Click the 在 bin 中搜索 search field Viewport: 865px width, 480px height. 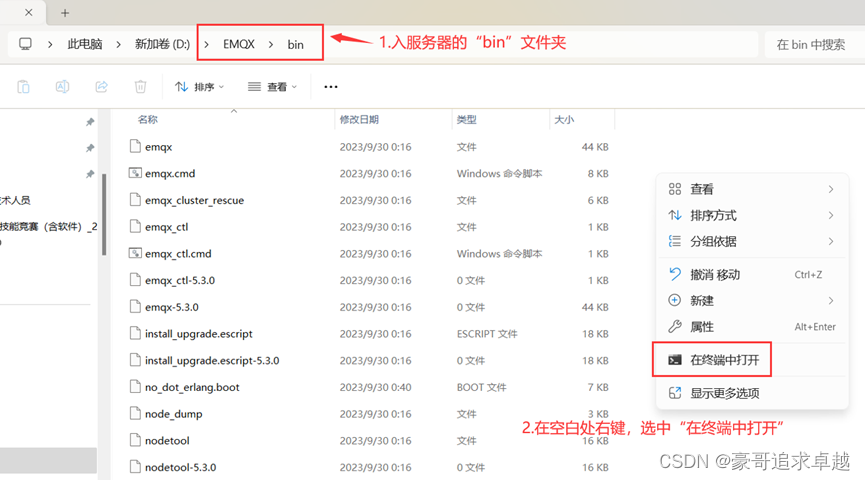point(811,45)
